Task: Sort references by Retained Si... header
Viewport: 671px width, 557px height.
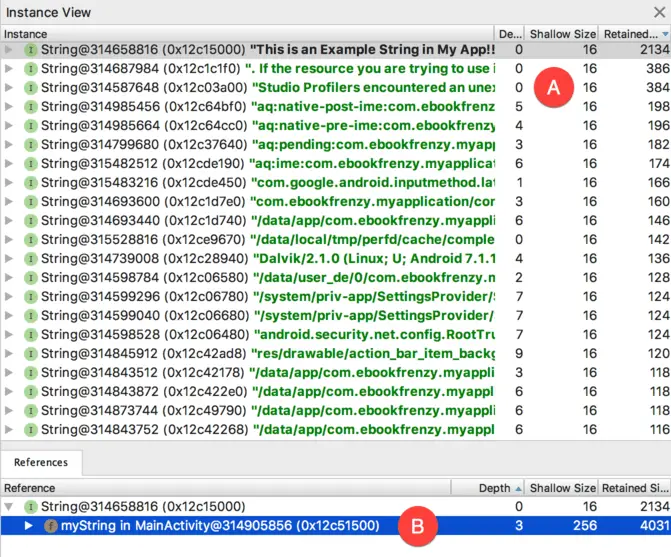Action: [x=635, y=488]
